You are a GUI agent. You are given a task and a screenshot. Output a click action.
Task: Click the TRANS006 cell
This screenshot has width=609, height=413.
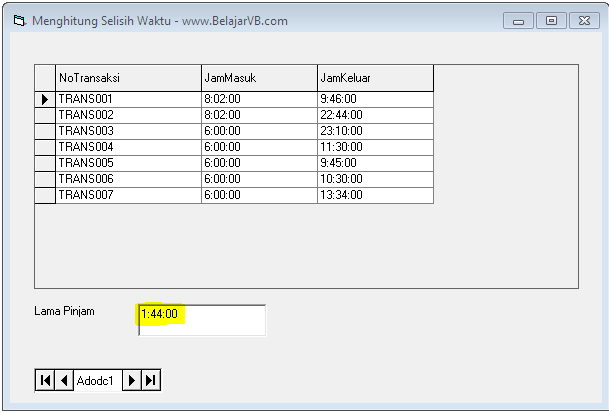(x=129, y=179)
